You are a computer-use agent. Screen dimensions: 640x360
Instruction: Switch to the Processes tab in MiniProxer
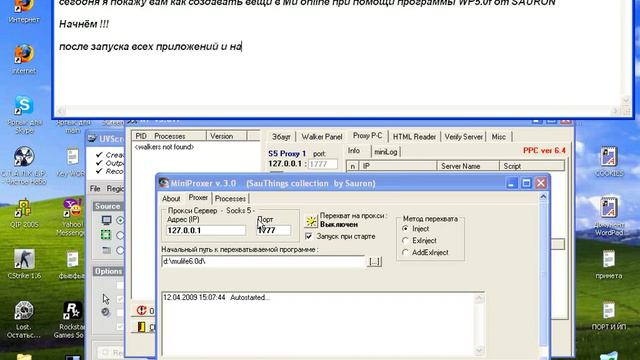230,199
